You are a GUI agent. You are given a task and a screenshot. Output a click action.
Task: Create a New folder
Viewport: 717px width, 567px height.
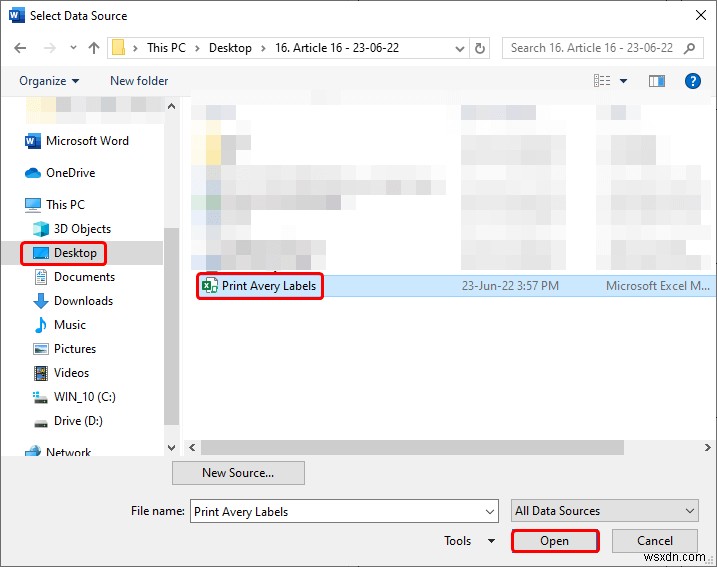[x=139, y=81]
